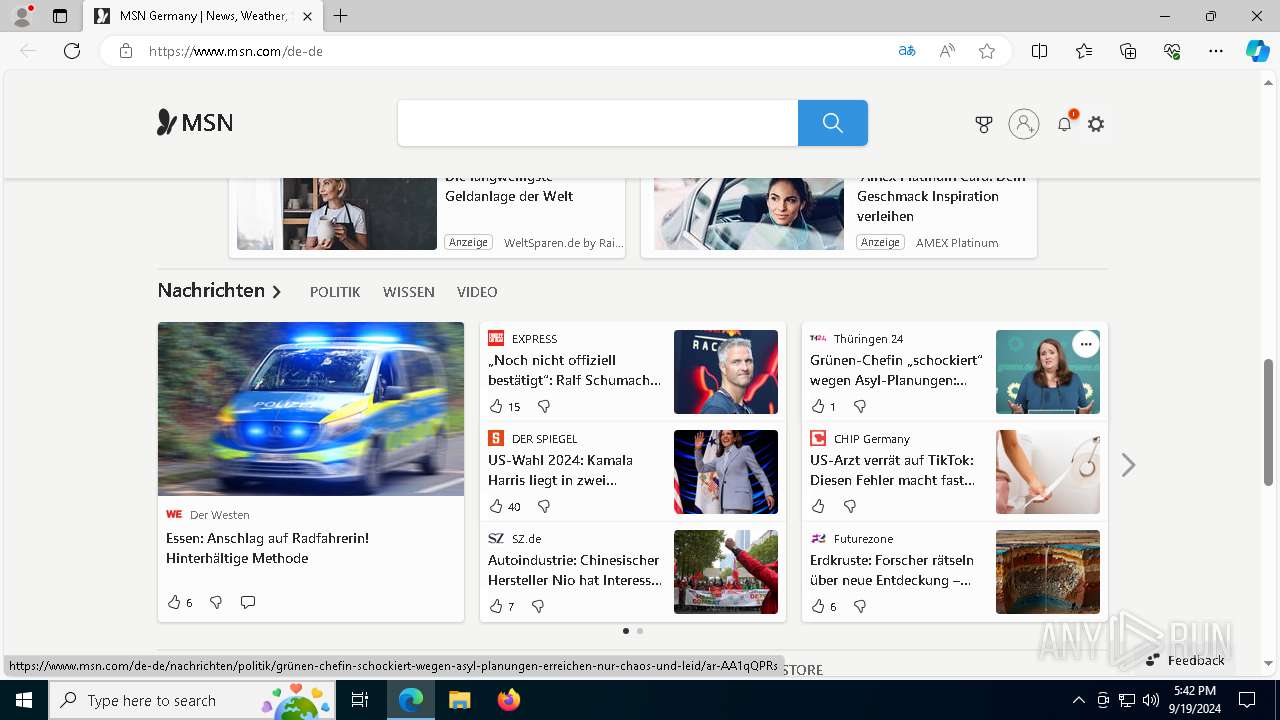Show hidden system tray icons
This screenshot has width=1280, height=720.
pos(1079,700)
